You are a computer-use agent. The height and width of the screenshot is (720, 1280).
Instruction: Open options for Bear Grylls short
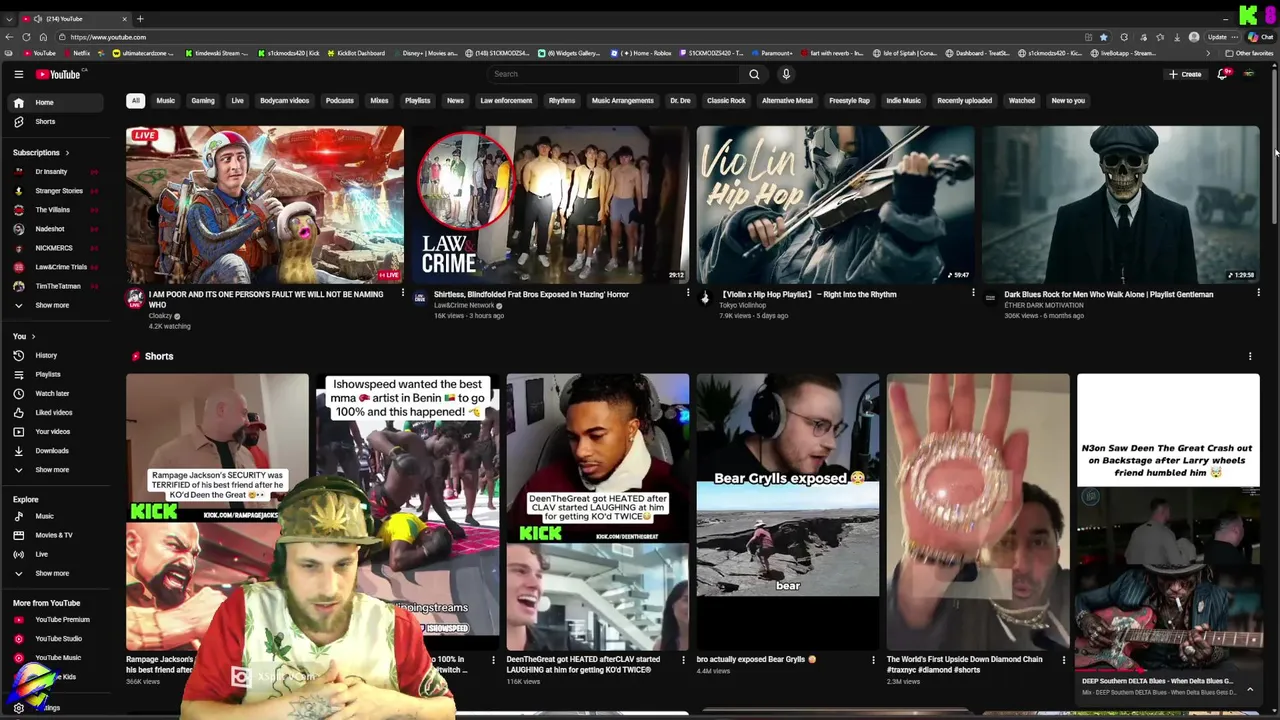(x=873, y=660)
